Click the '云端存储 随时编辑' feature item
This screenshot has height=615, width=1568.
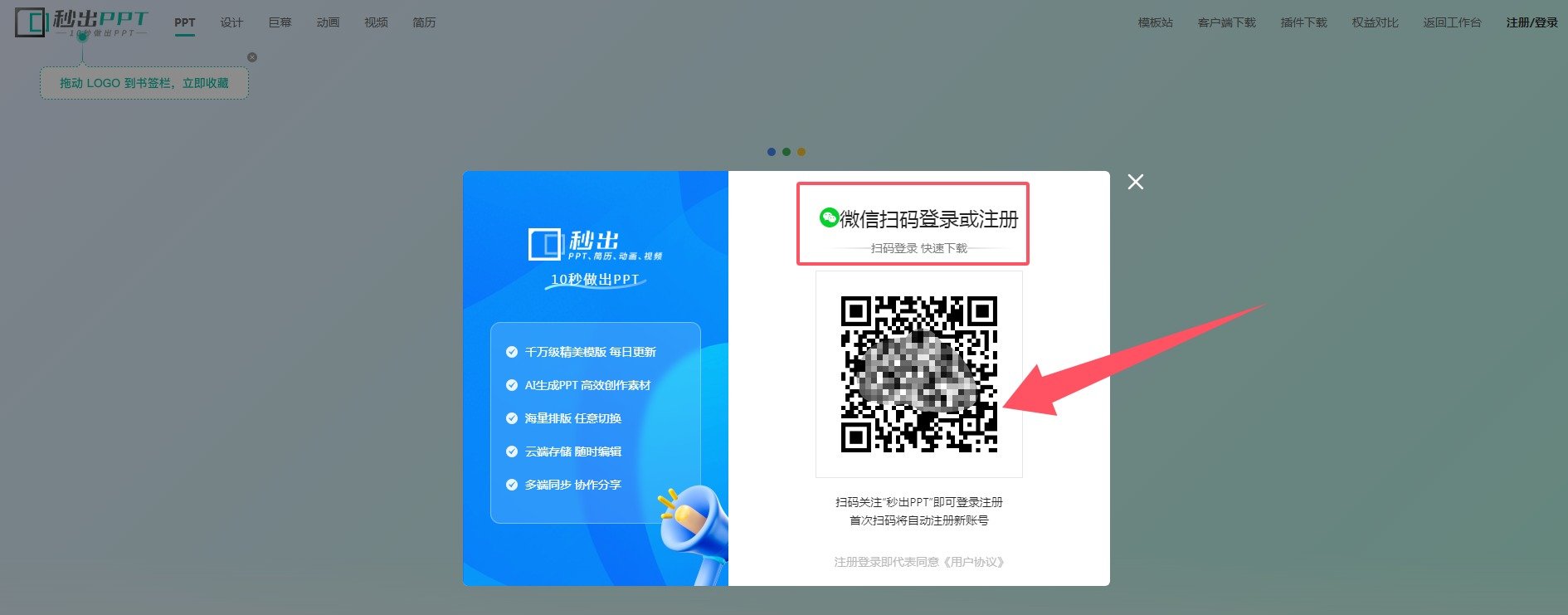(x=564, y=451)
